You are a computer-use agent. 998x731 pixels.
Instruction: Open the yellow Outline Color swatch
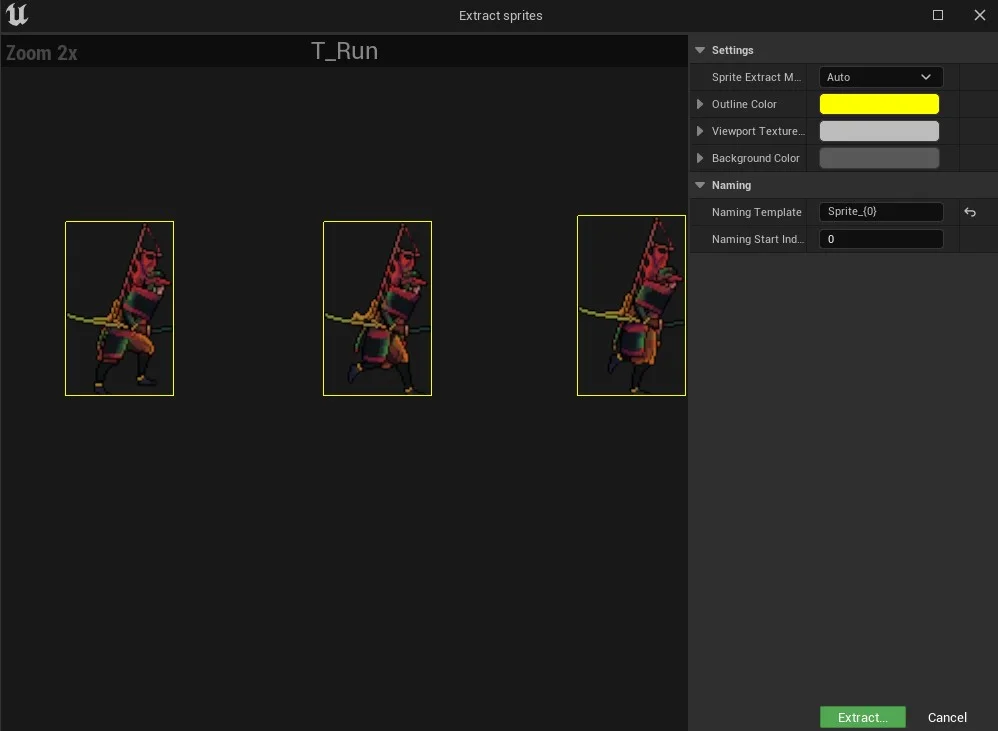tap(879, 104)
